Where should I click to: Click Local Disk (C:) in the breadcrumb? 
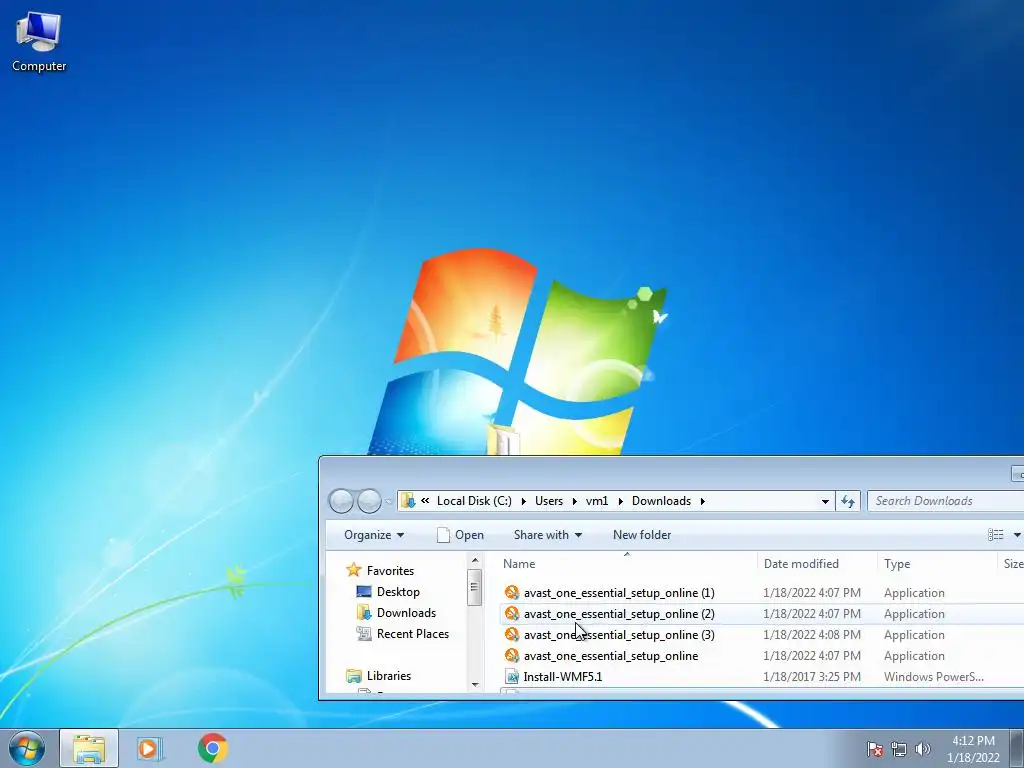(474, 501)
